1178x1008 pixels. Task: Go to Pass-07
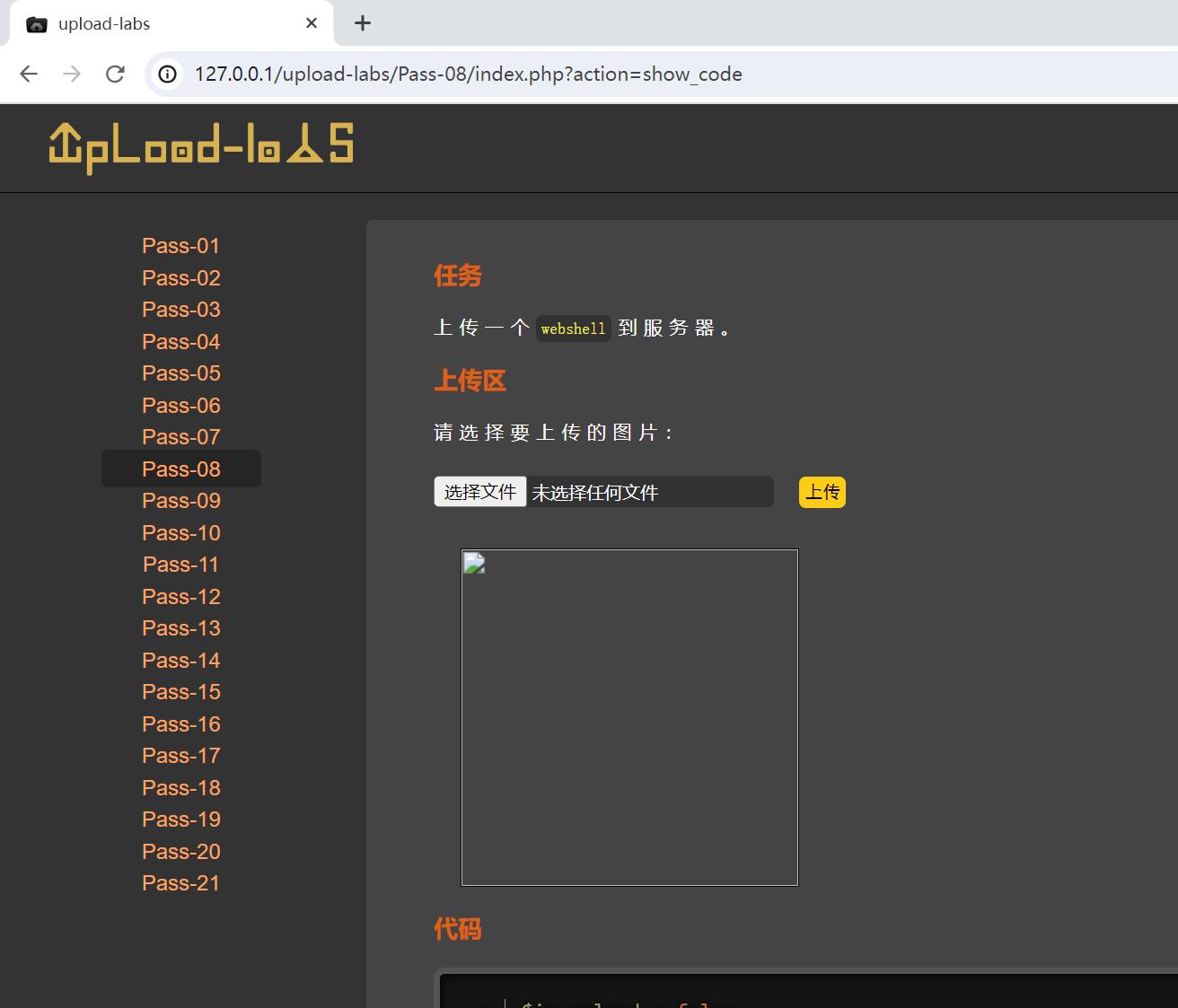coord(181,437)
